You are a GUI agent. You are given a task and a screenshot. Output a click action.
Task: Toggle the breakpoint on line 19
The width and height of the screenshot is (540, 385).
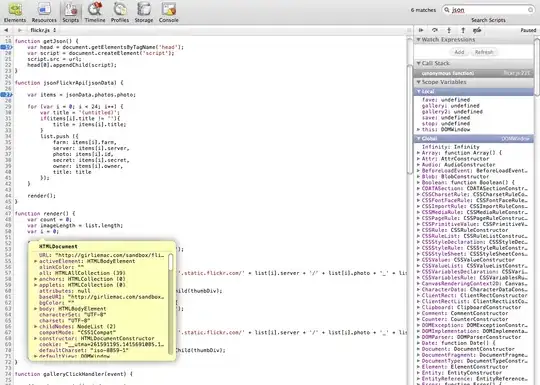[6, 47]
